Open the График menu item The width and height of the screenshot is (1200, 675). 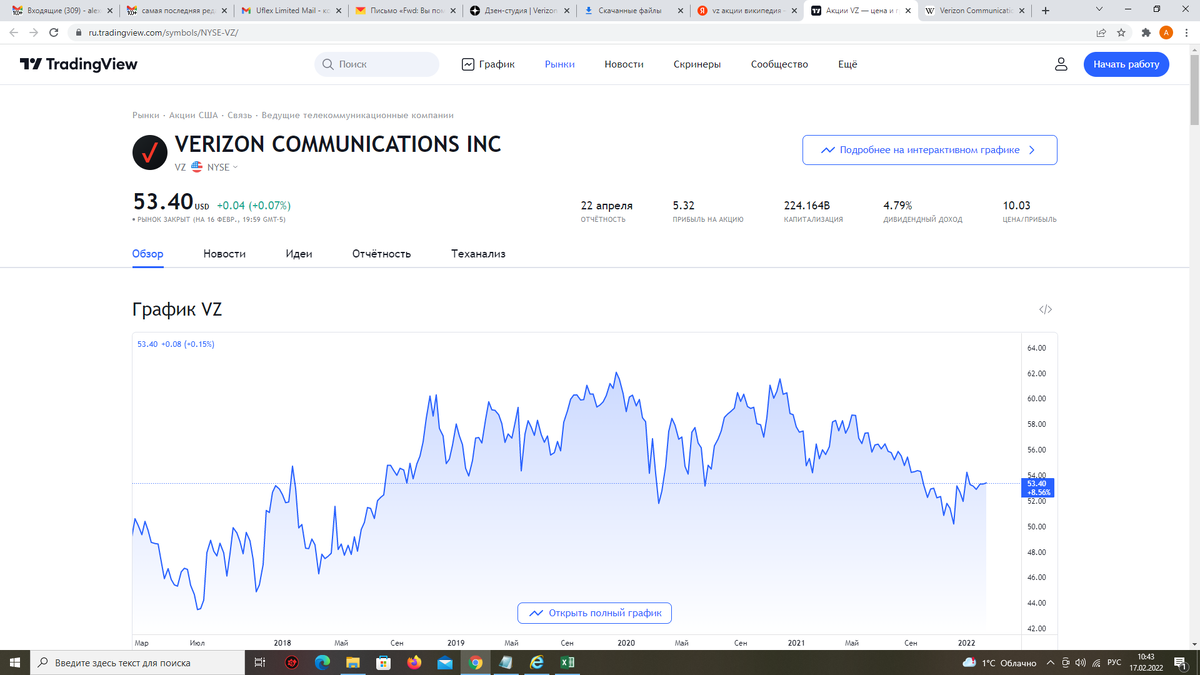488,64
